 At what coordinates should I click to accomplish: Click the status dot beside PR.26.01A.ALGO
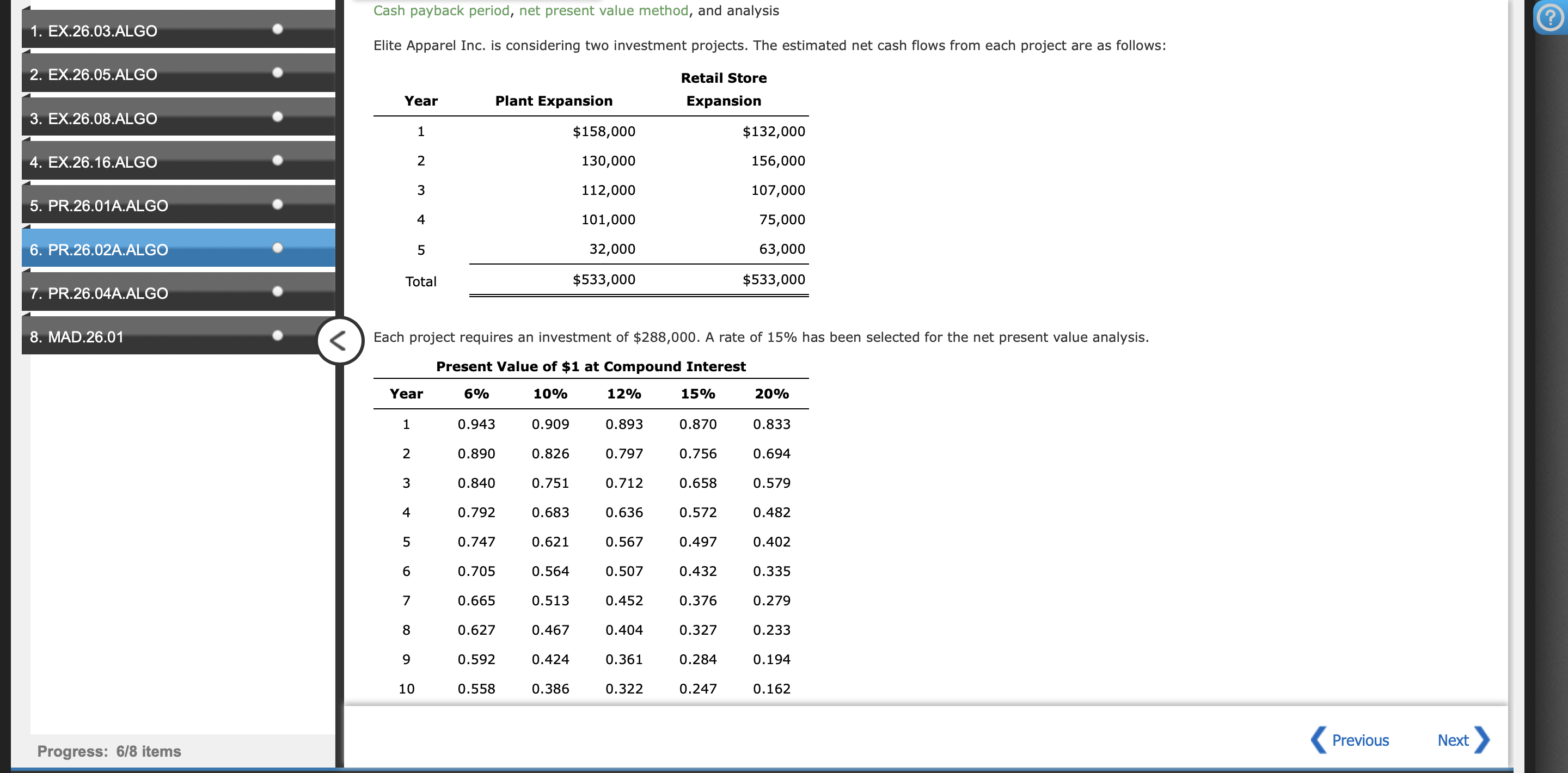(x=279, y=205)
